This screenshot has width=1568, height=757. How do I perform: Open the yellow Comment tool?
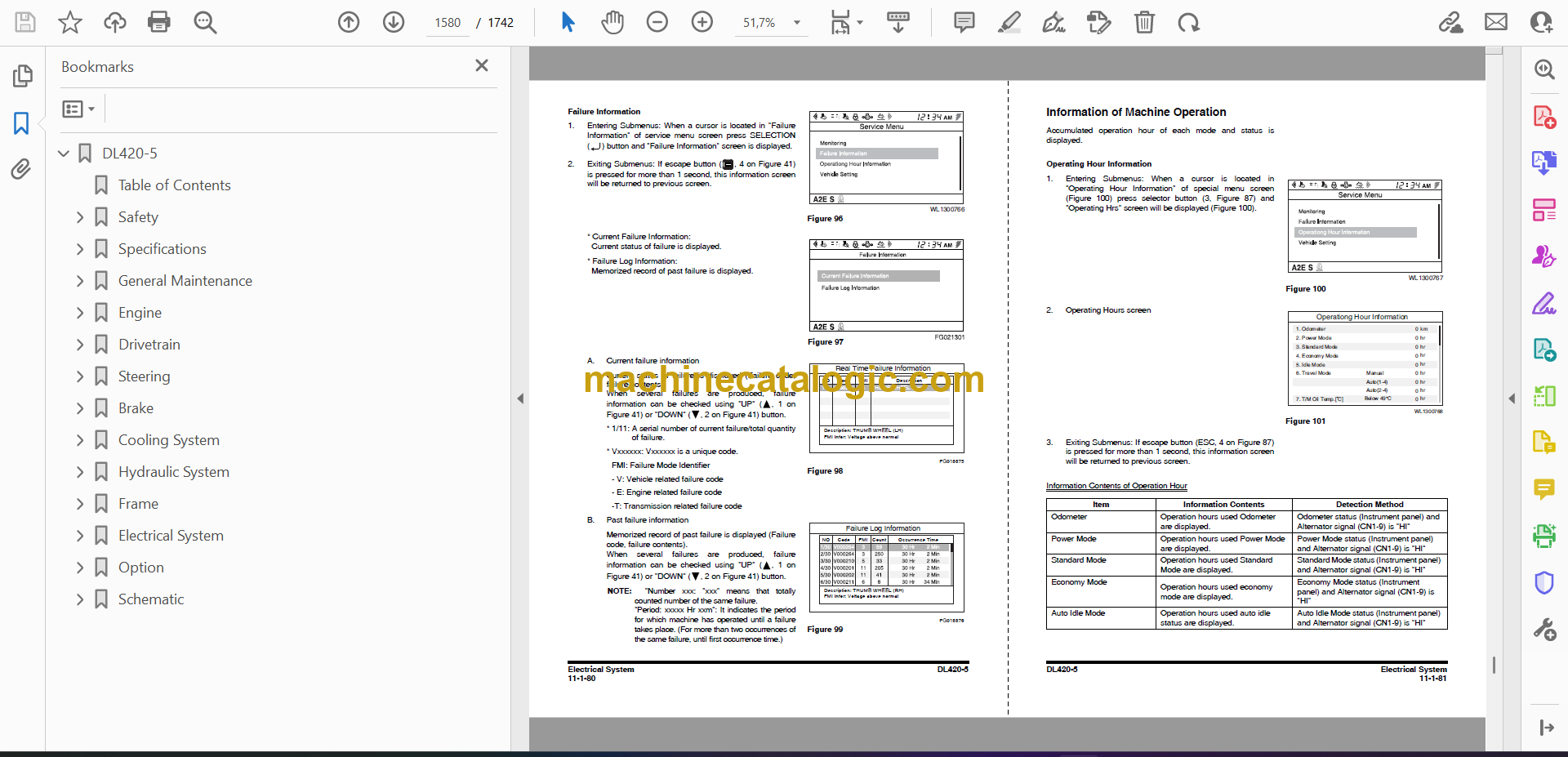(x=1544, y=489)
